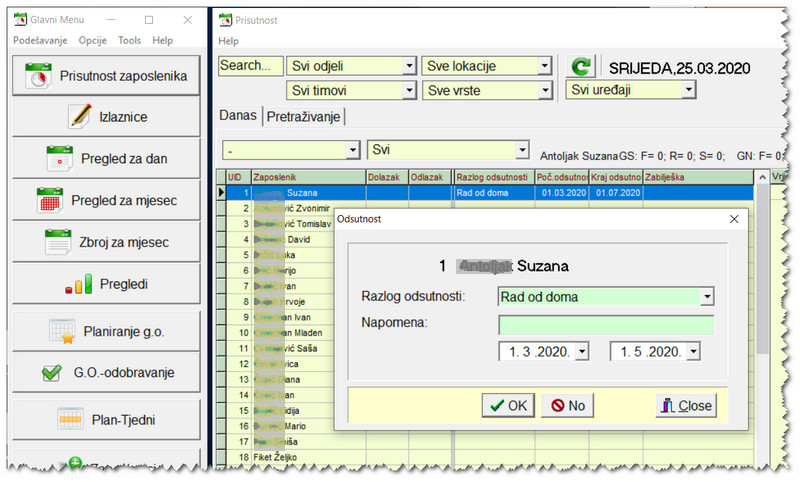Click the Izlaznice pencil icon

[80, 116]
